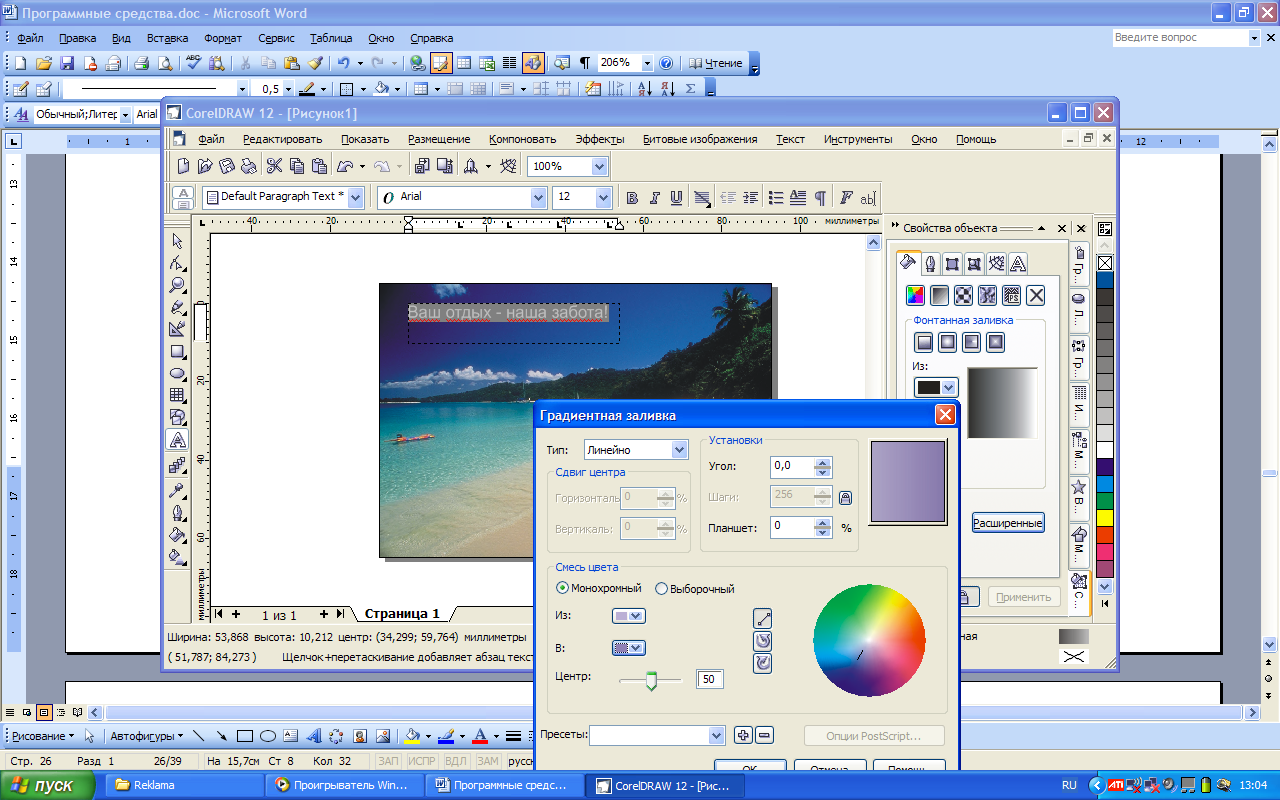
Task: Select the Pick (arrow) tool in CorelDRAW
Action: point(178,241)
